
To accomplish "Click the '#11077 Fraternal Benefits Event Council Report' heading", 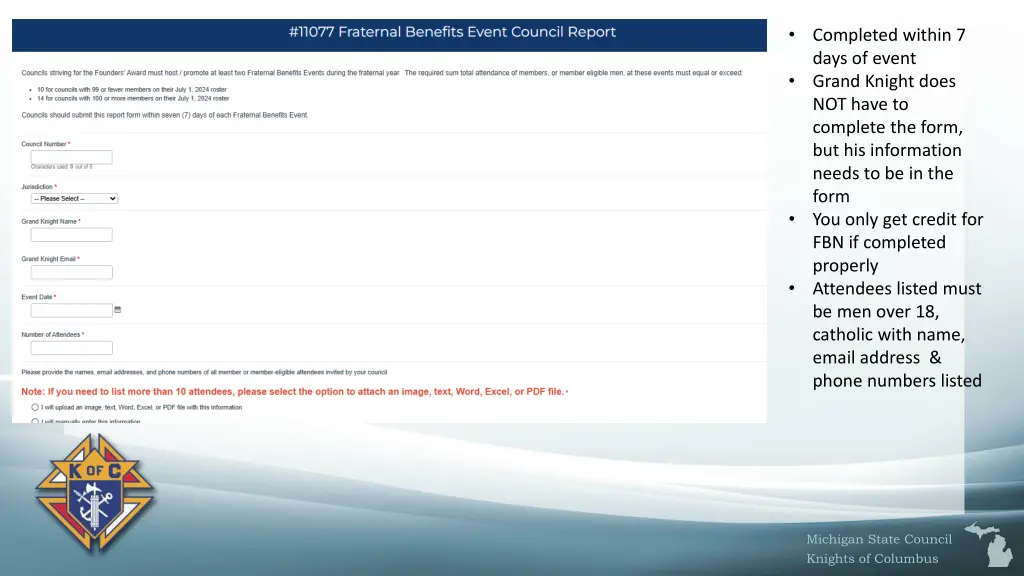I will point(452,32).
